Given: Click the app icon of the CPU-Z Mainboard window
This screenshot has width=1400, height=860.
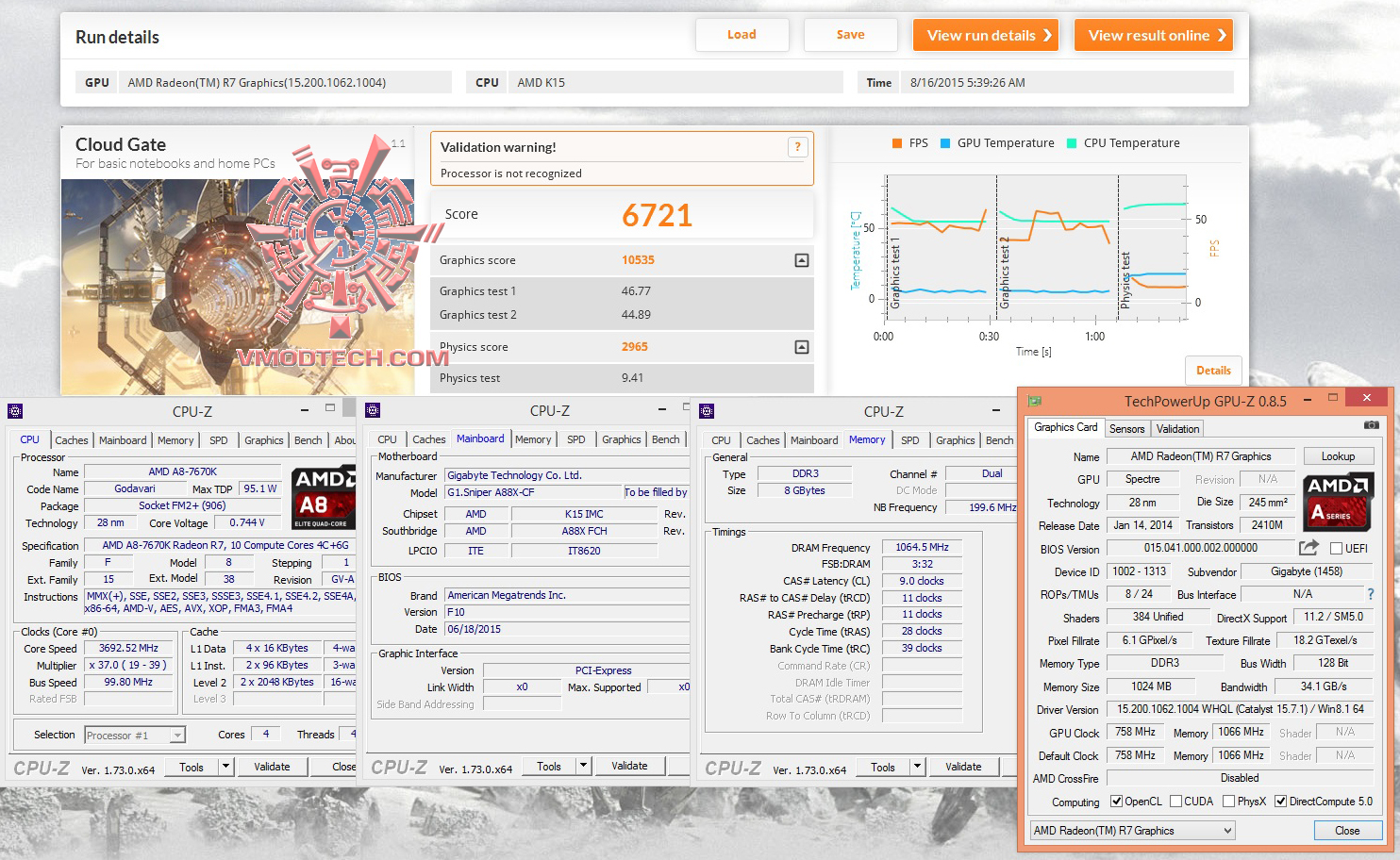Looking at the screenshot, I should pos(373,411).
